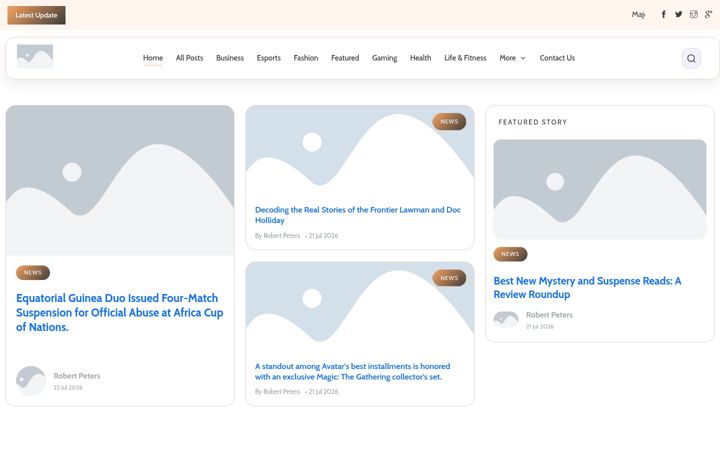720x450 pixels.
Task: Select the Health menu item
Action: click(421, 58)
